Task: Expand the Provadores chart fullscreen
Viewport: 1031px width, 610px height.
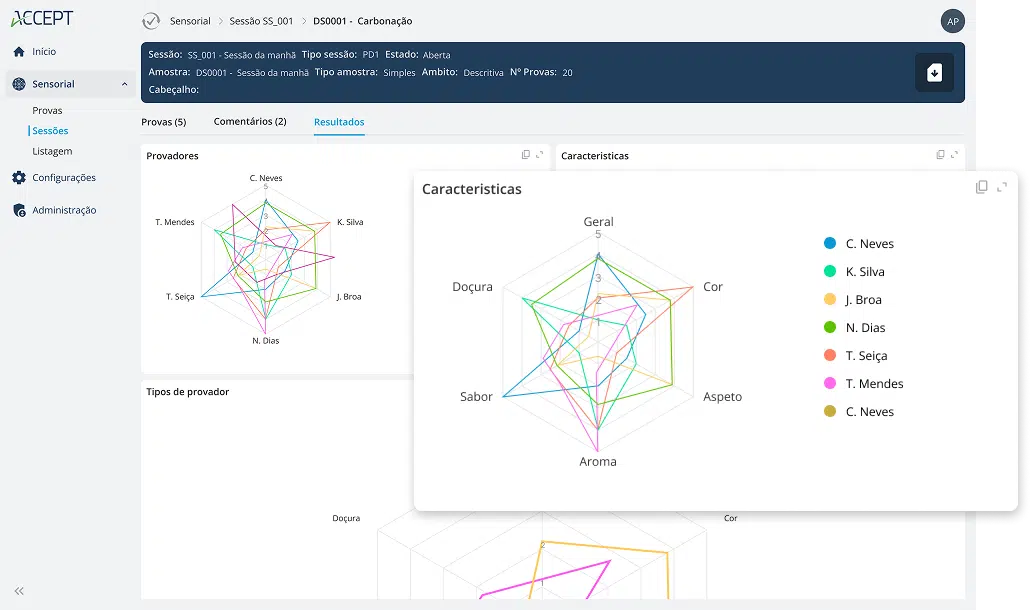Action: click(x=540, y=154)
